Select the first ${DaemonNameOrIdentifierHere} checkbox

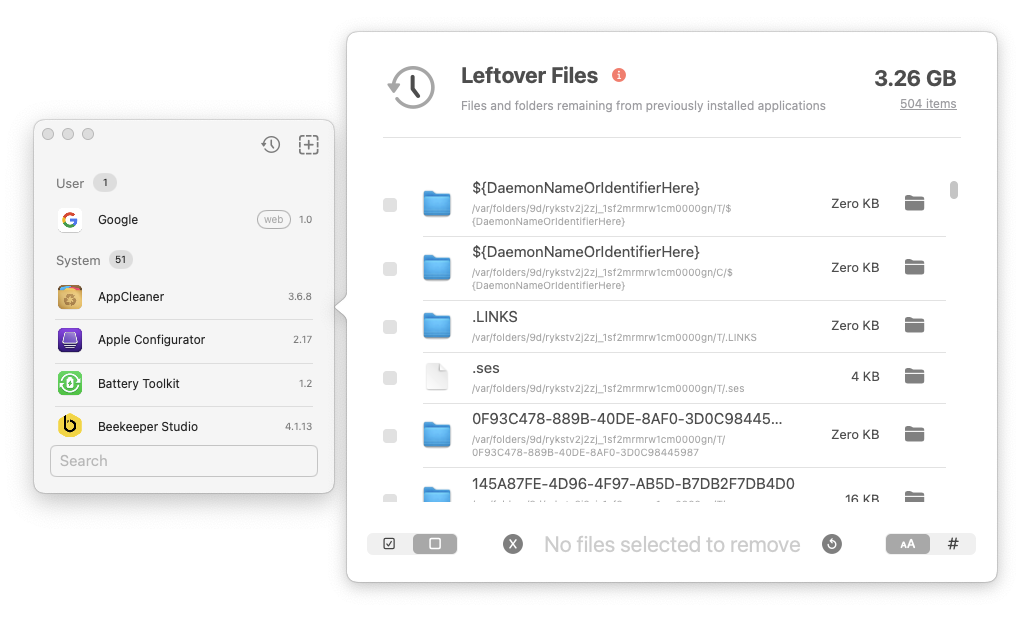(390, 205)
